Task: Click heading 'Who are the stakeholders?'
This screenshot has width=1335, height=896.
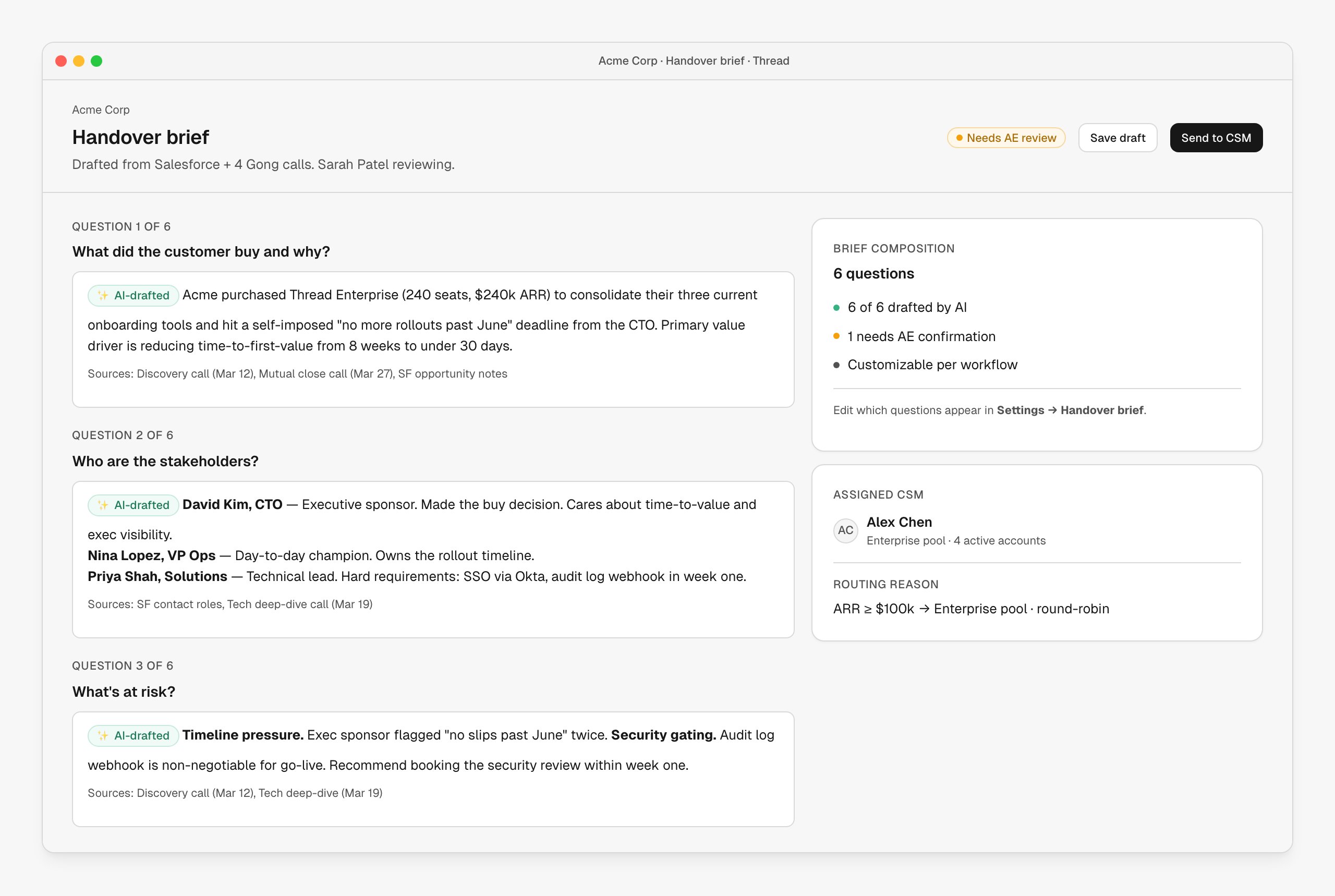Action: tap(165, 461)
